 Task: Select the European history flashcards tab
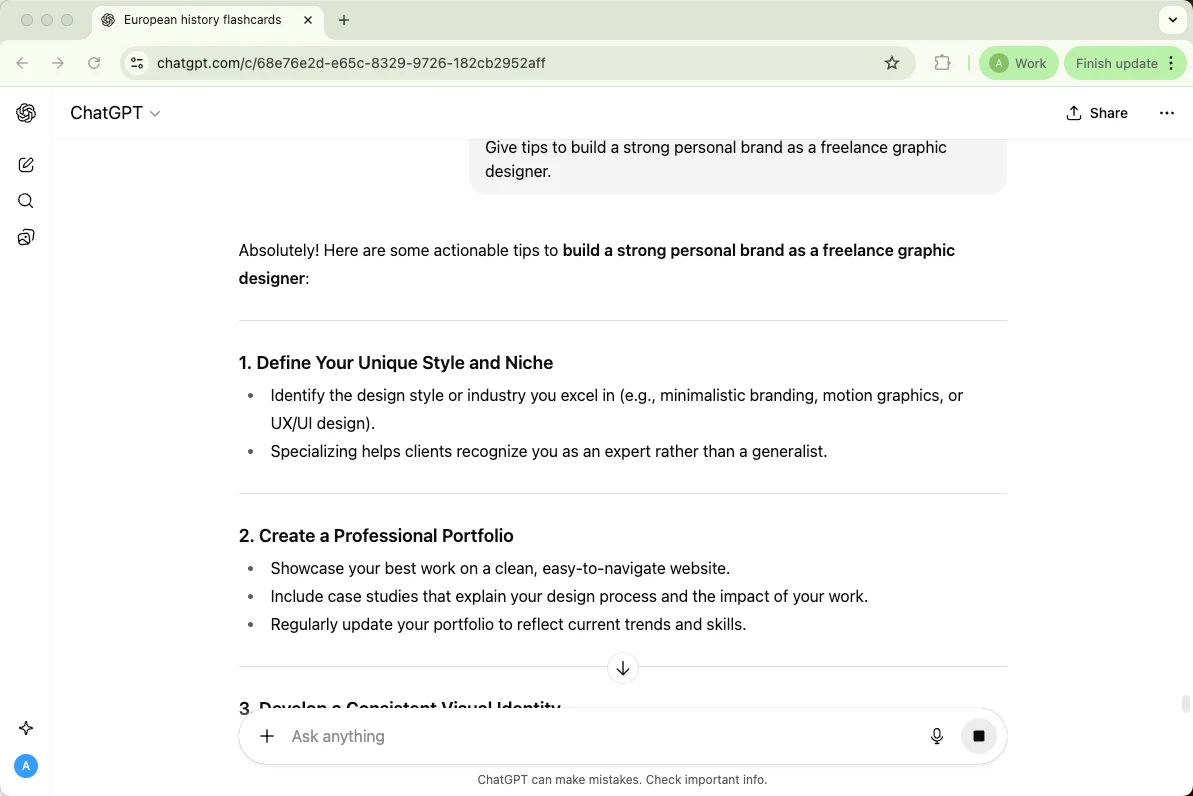coord(202,20)
